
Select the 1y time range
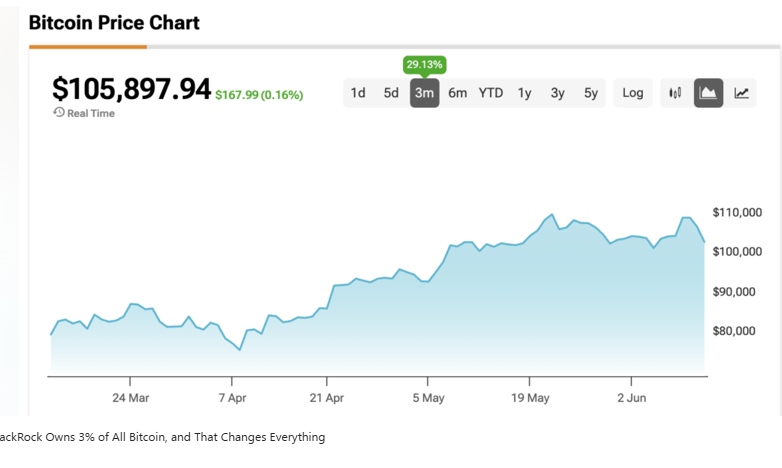tap(524, 93)
